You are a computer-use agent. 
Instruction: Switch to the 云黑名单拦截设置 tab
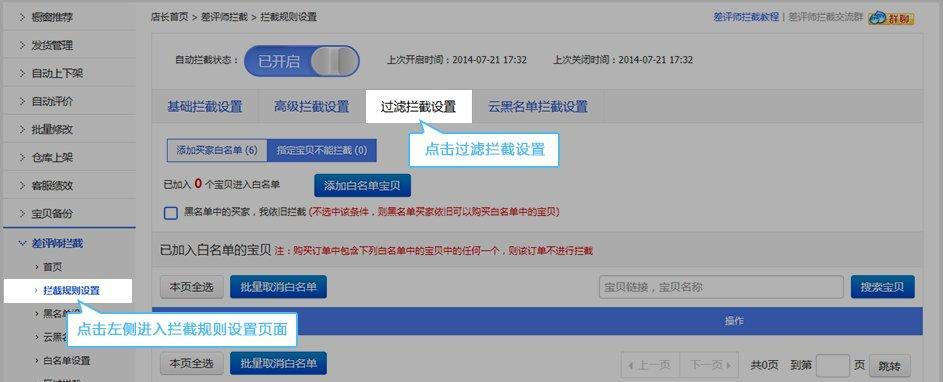[538, 107]
